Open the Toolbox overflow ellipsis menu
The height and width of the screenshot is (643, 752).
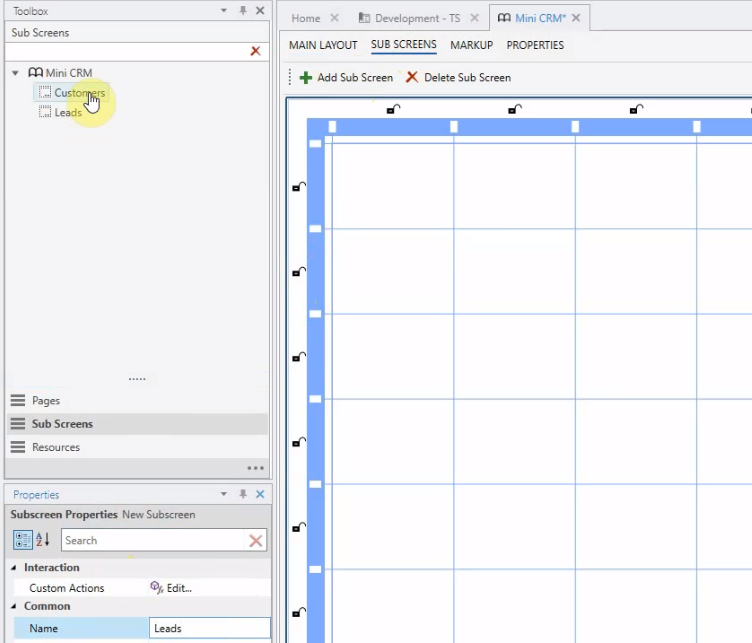click(x=256, y=468)
